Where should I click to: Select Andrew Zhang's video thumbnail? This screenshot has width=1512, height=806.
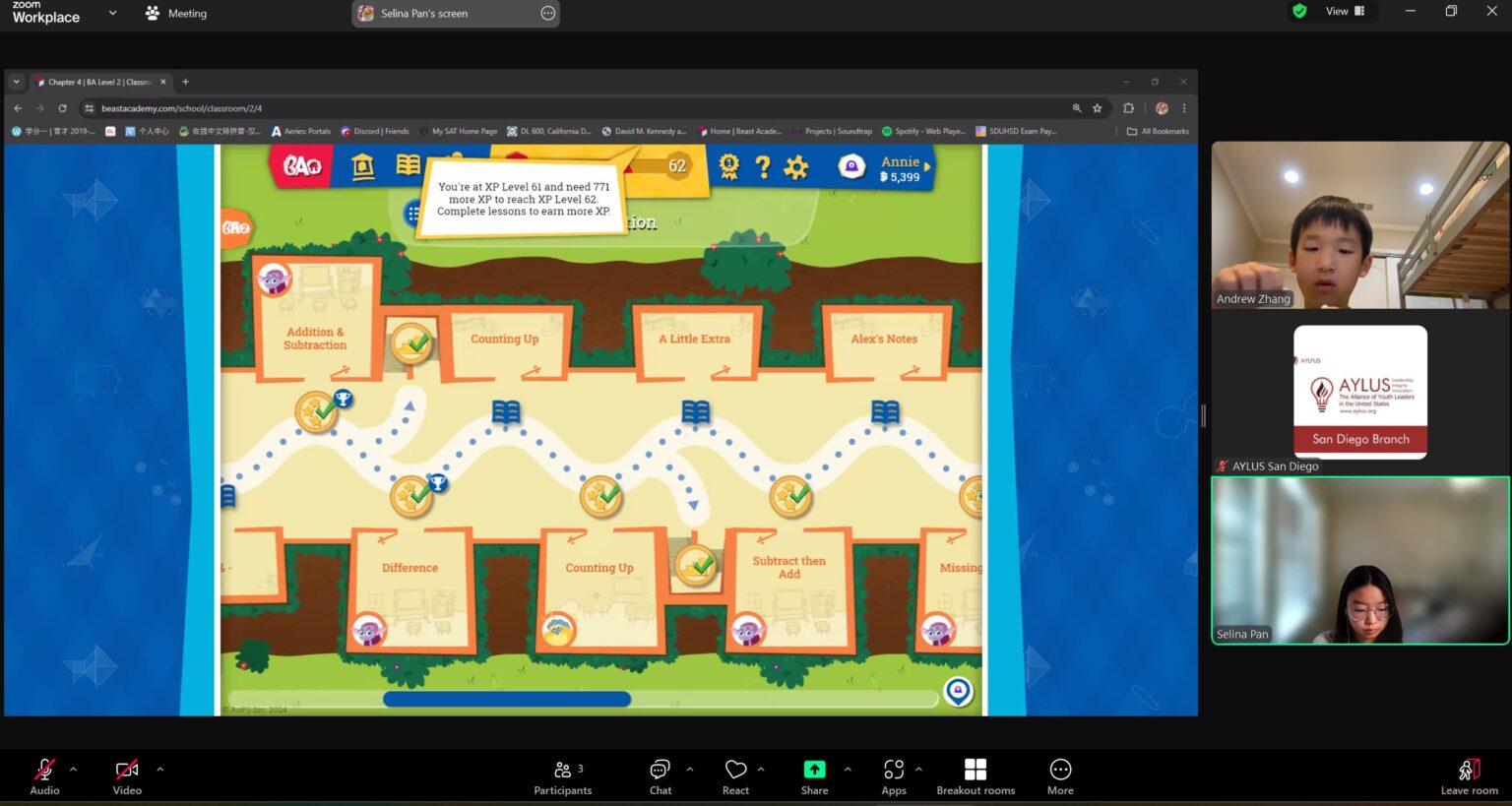(1360, 224)
